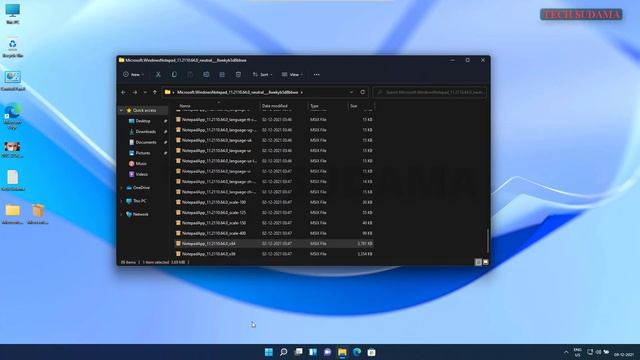
Task: Select the NotepadApp language-uk file
Action: pyautogui.click(x=274, y=140)
